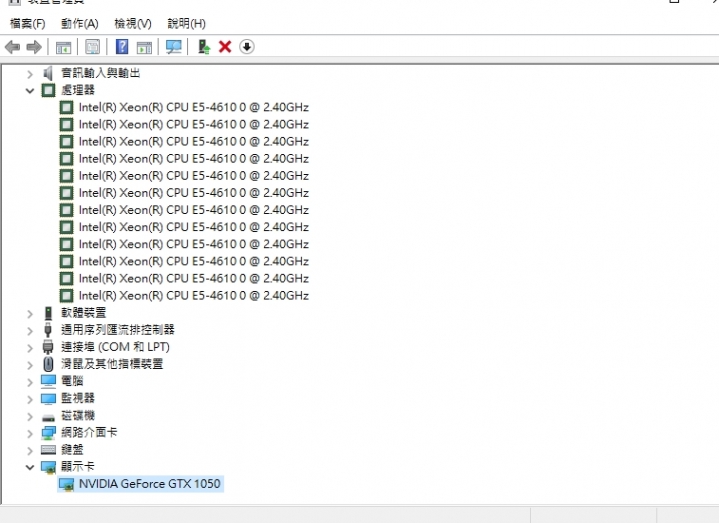Collapse the 處理器 category
The image size is (720, 523).
[30, 90]
